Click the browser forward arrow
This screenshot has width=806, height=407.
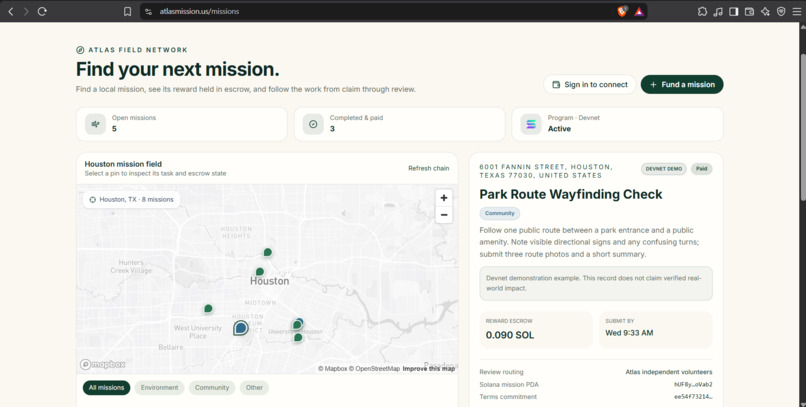point(26,11)
